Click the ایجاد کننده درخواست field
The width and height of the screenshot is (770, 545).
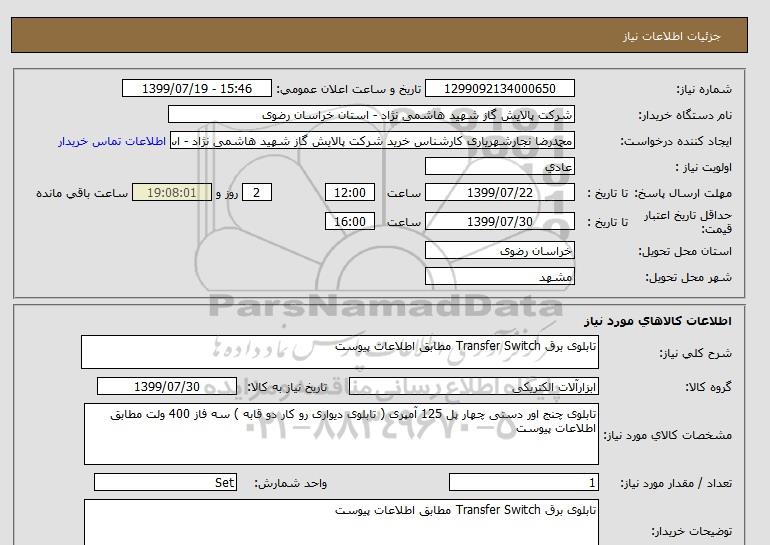pos(372,141)
